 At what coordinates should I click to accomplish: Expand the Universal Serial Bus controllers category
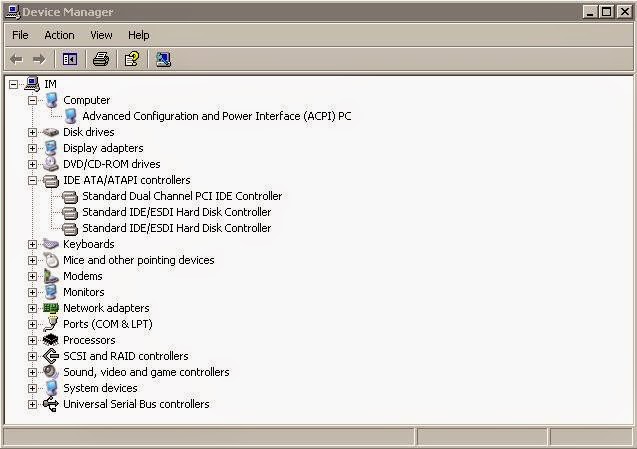pos(32,404)
